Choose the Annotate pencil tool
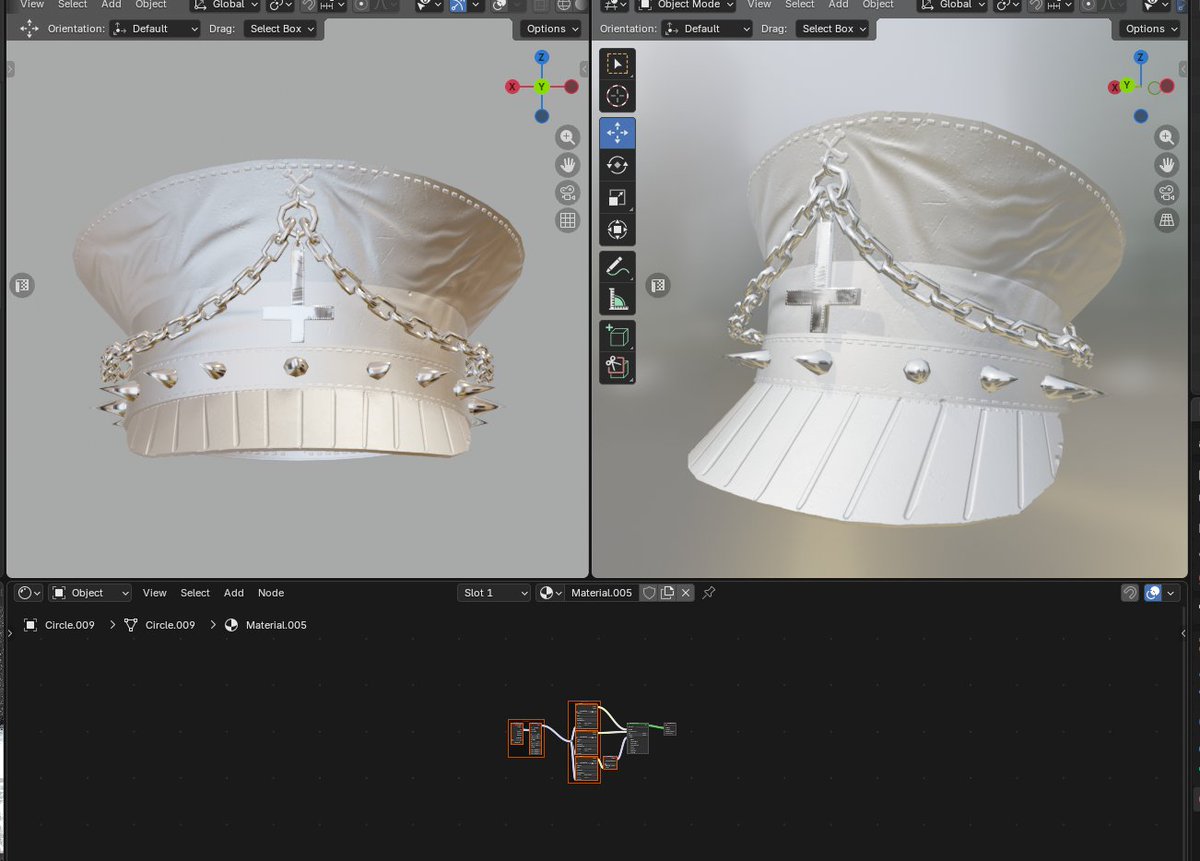Viewport: 1200px width, 861px height. coord(617,267)
